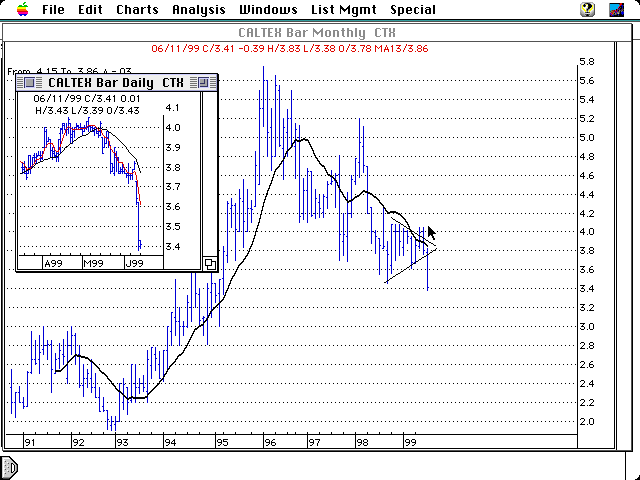Image resolution: width=640 pixels, height=480 pixels.
Task: Click the 97 year label on time axis
Action: (314, 442)
